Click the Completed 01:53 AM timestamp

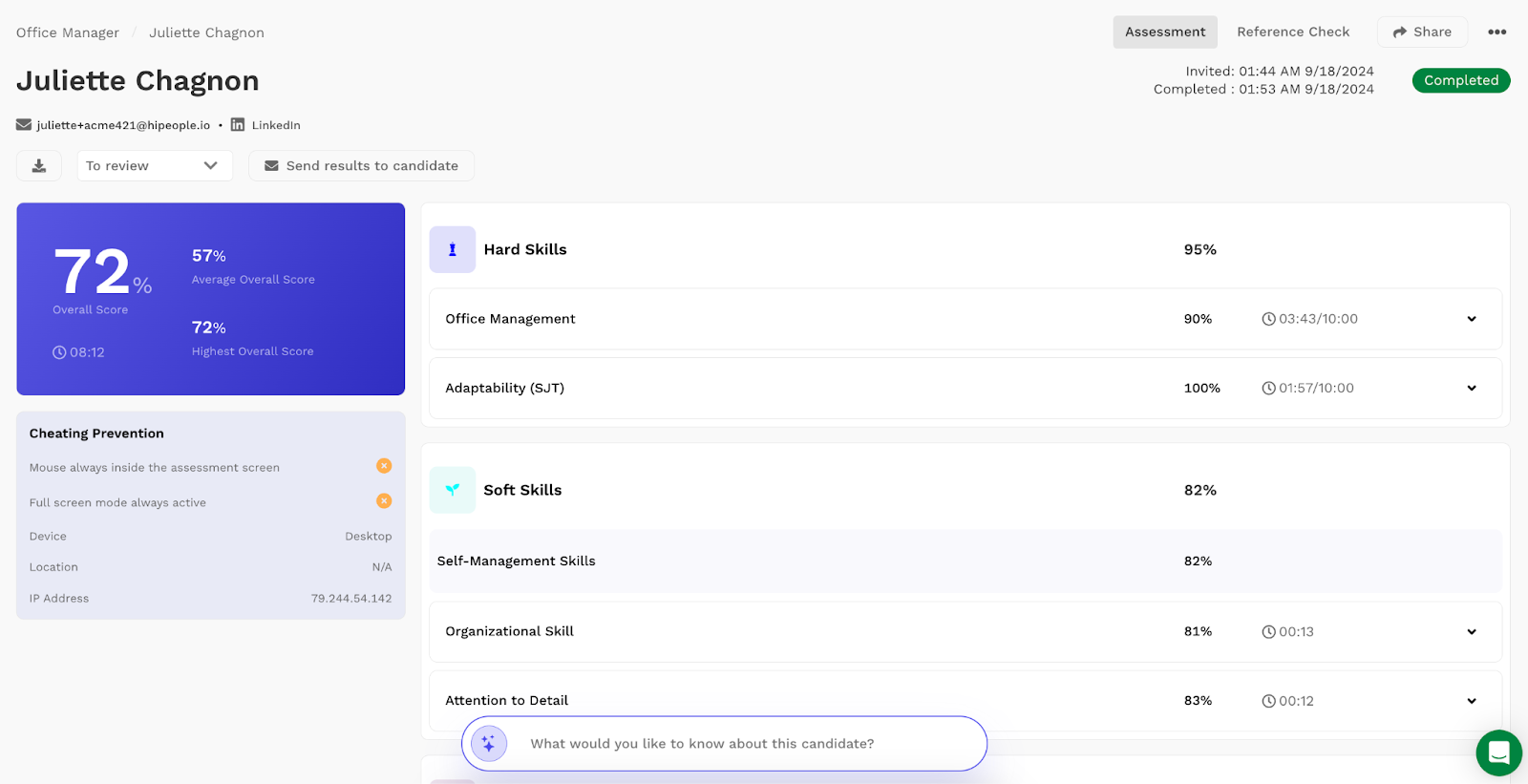click(x=1263, y=89)
